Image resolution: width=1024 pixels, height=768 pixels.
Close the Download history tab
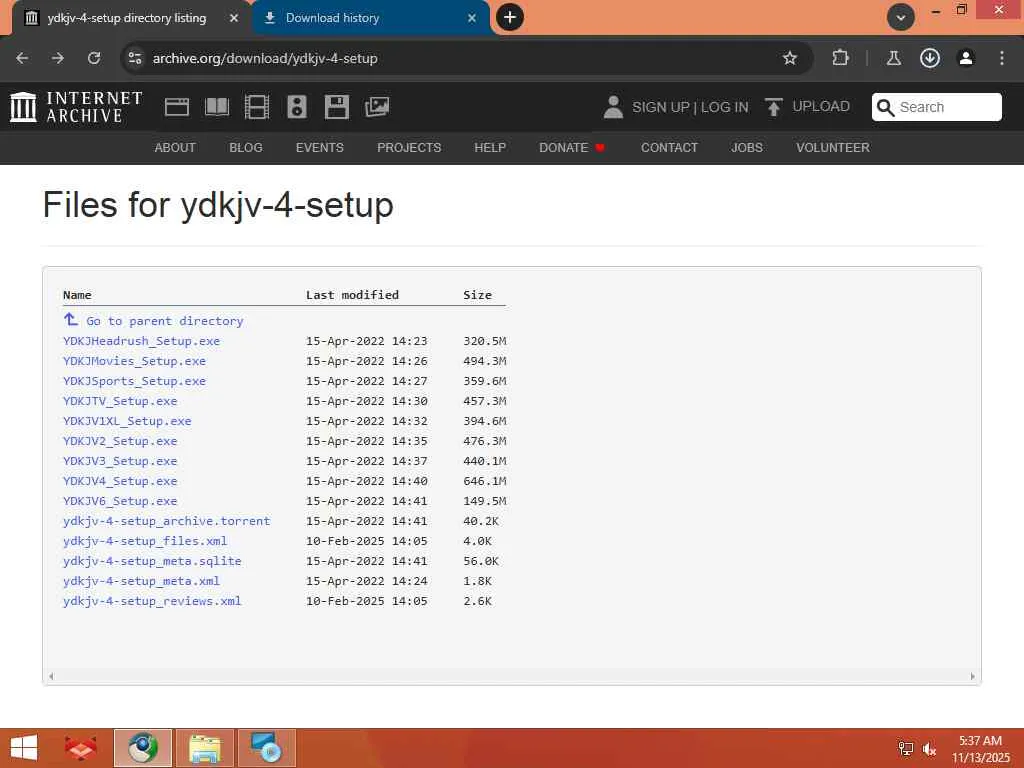[472, 18]
